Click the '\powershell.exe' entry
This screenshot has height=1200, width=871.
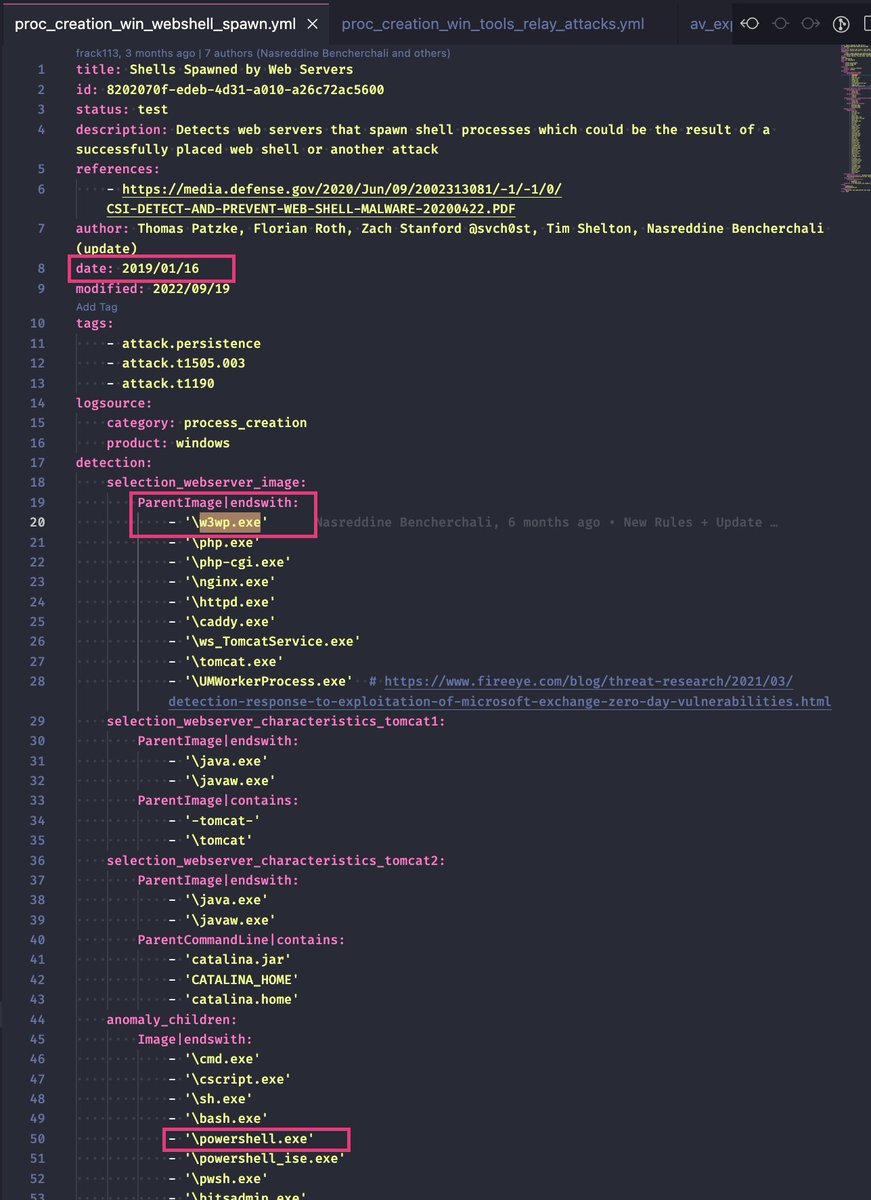(249, 1139)
